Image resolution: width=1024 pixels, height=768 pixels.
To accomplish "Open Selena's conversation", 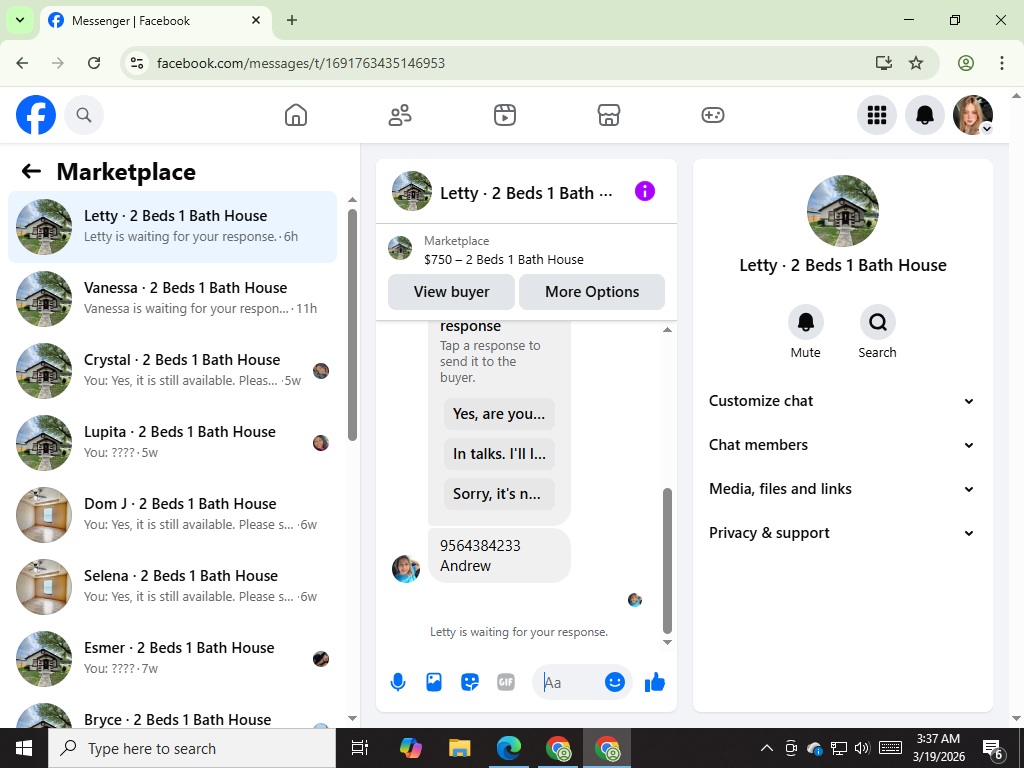I will click(172, 586).
